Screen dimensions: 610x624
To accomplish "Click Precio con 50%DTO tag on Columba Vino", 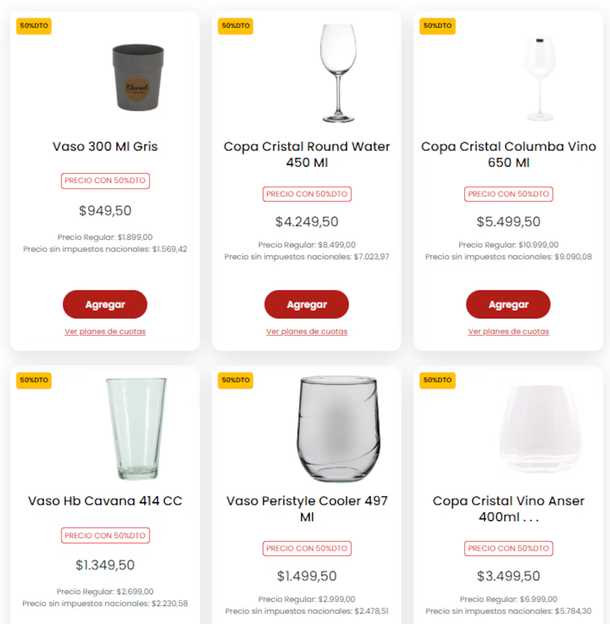I will (508, 194).
